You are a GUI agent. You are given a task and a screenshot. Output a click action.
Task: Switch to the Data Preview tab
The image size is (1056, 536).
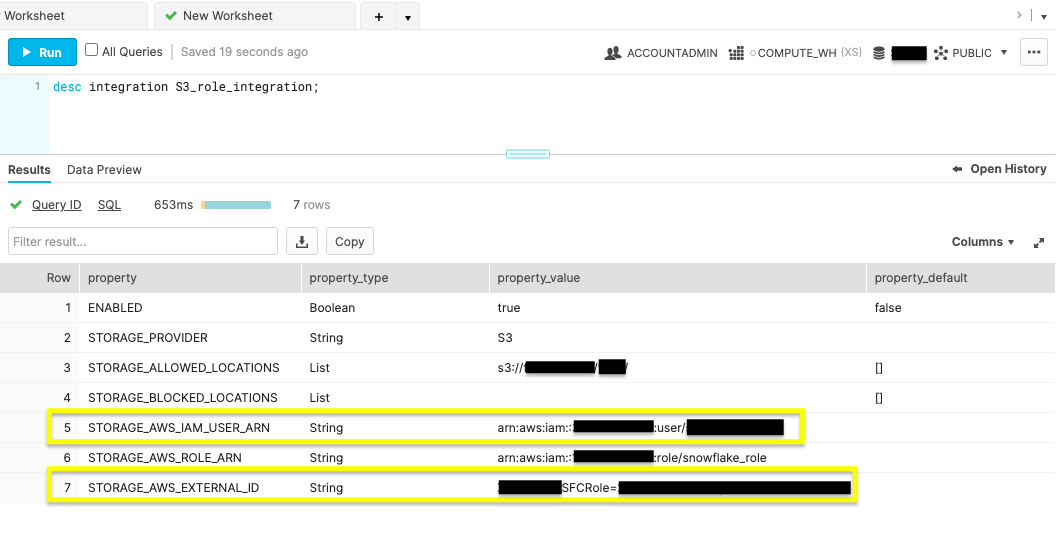click(x=104, y=170)
